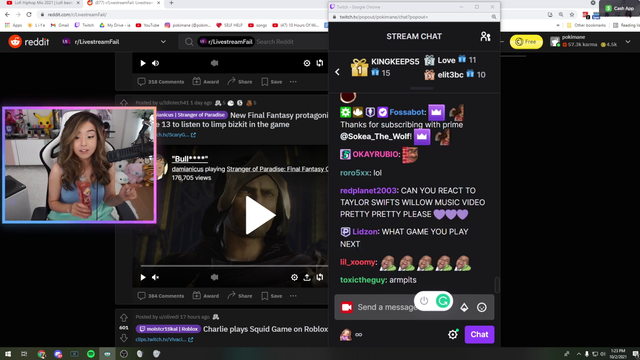
Task: Switch to the Lofi Hiphop Mix YouTube tab
Action: tap(43, 3)
